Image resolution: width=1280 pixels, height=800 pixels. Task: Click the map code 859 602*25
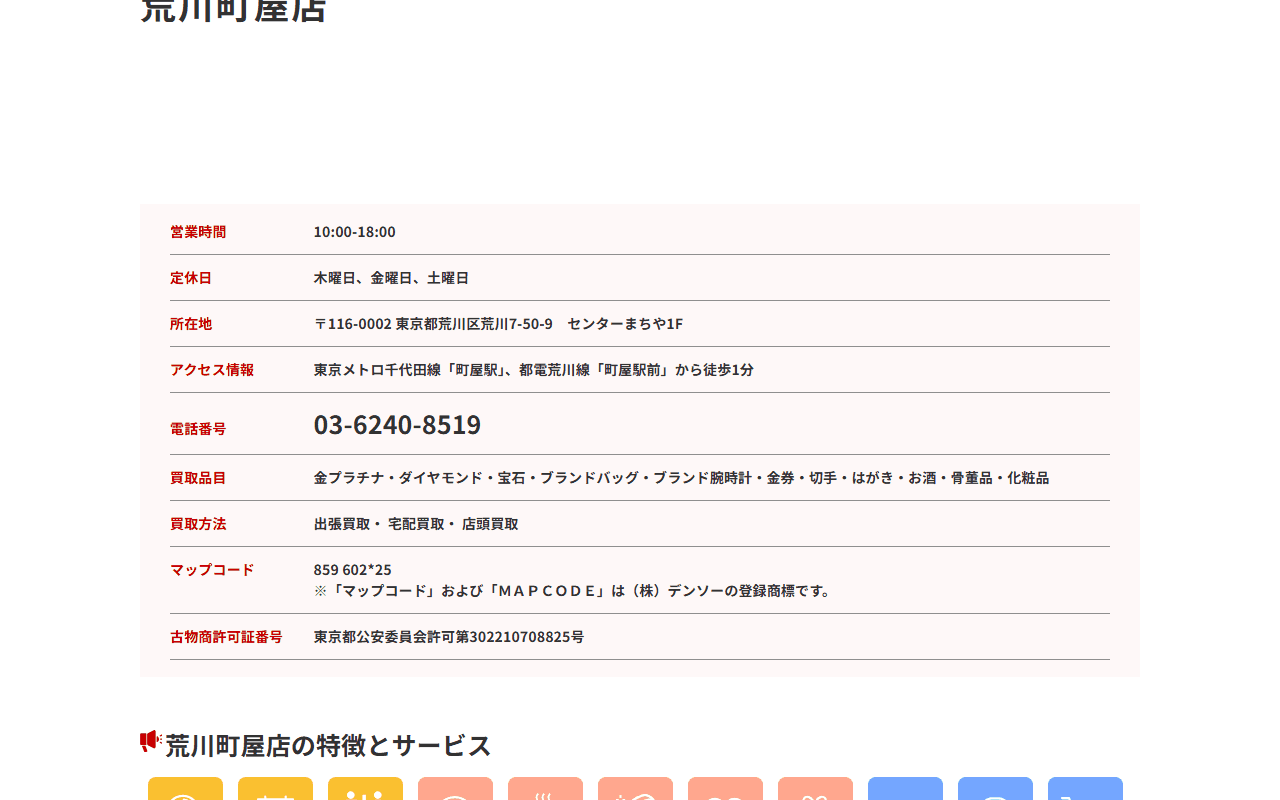(353, 570)
